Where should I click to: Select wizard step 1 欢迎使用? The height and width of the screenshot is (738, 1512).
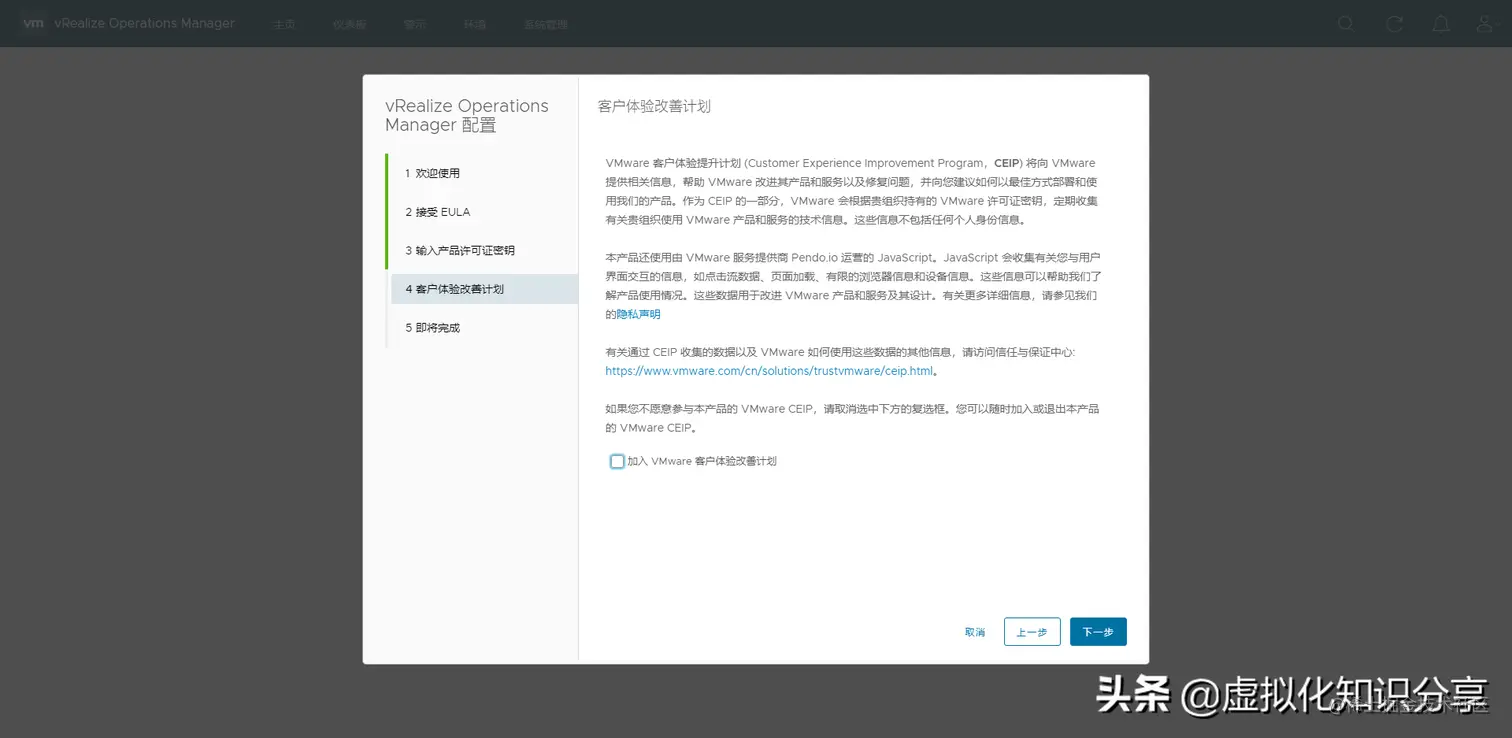click(432, 172)
